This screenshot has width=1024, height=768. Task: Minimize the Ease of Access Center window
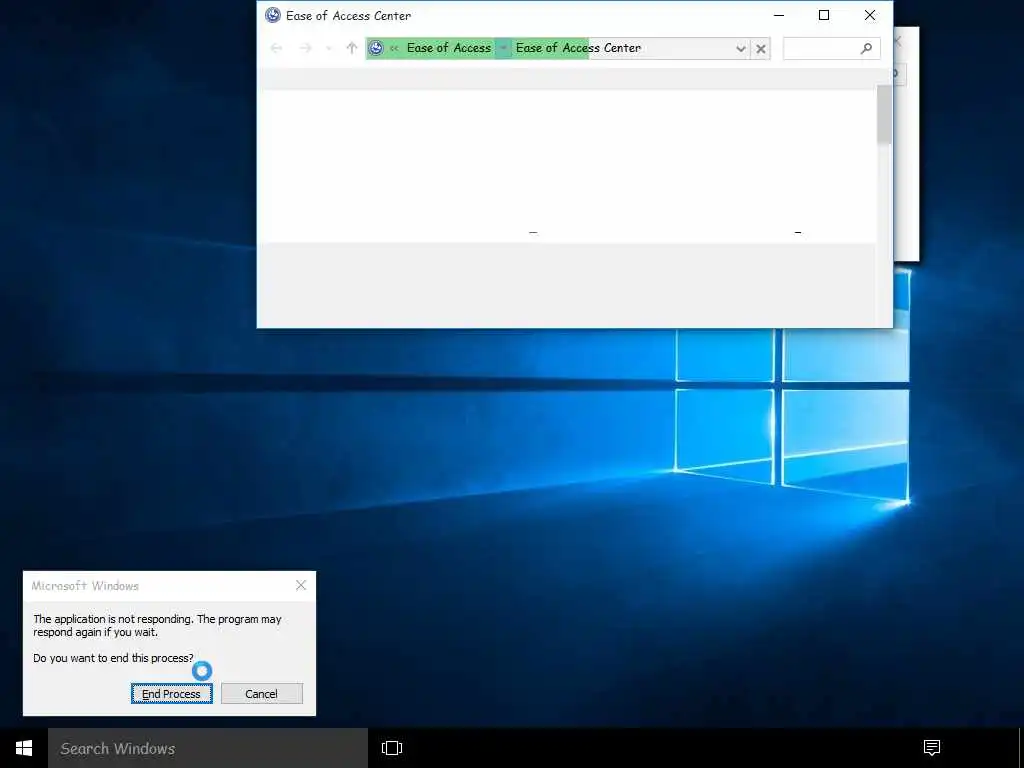coord(778,15)
